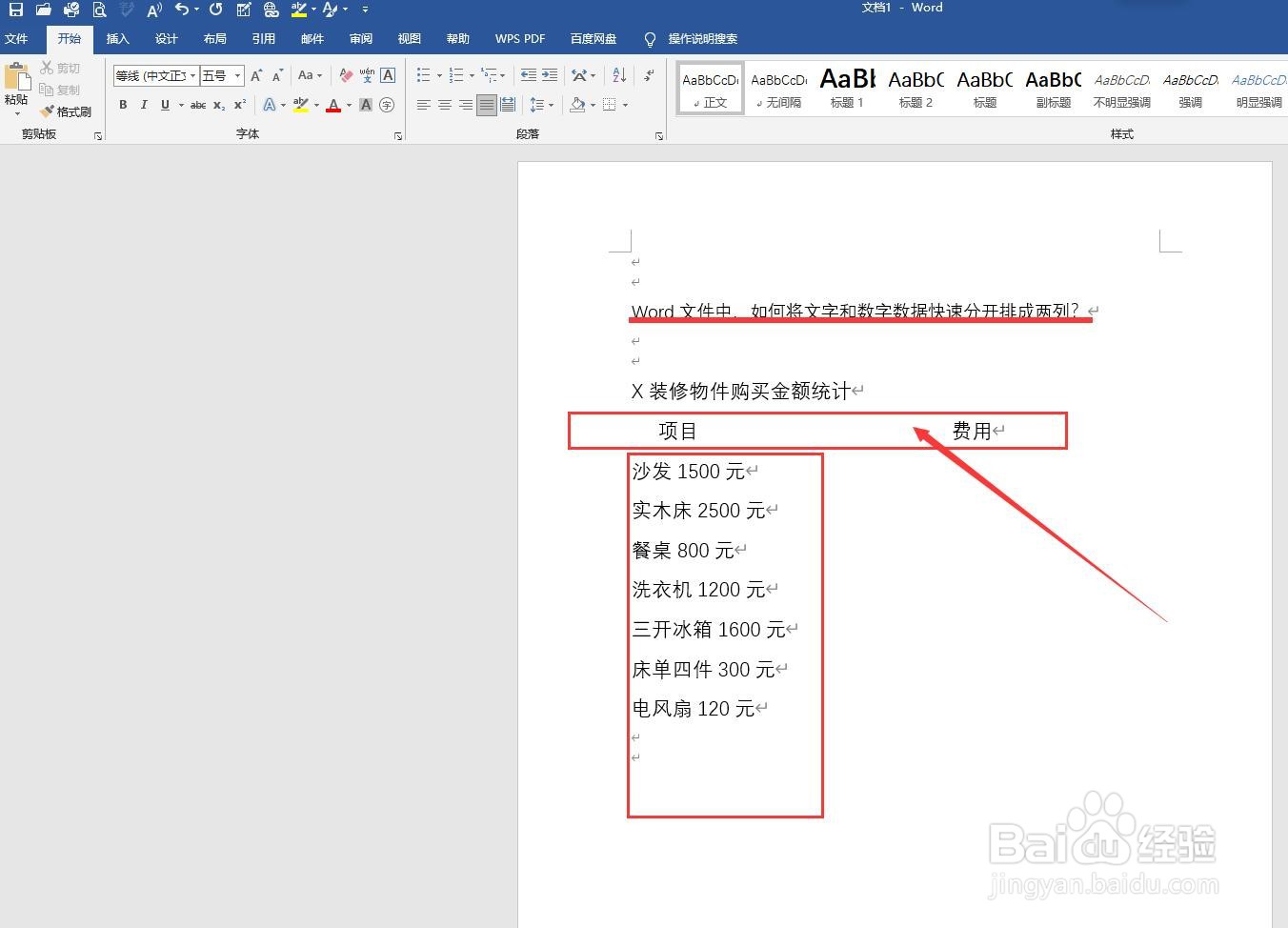
Task: Select the Sort icon in paragraph group
Action: pyautogui.click(x=618, y=75)
